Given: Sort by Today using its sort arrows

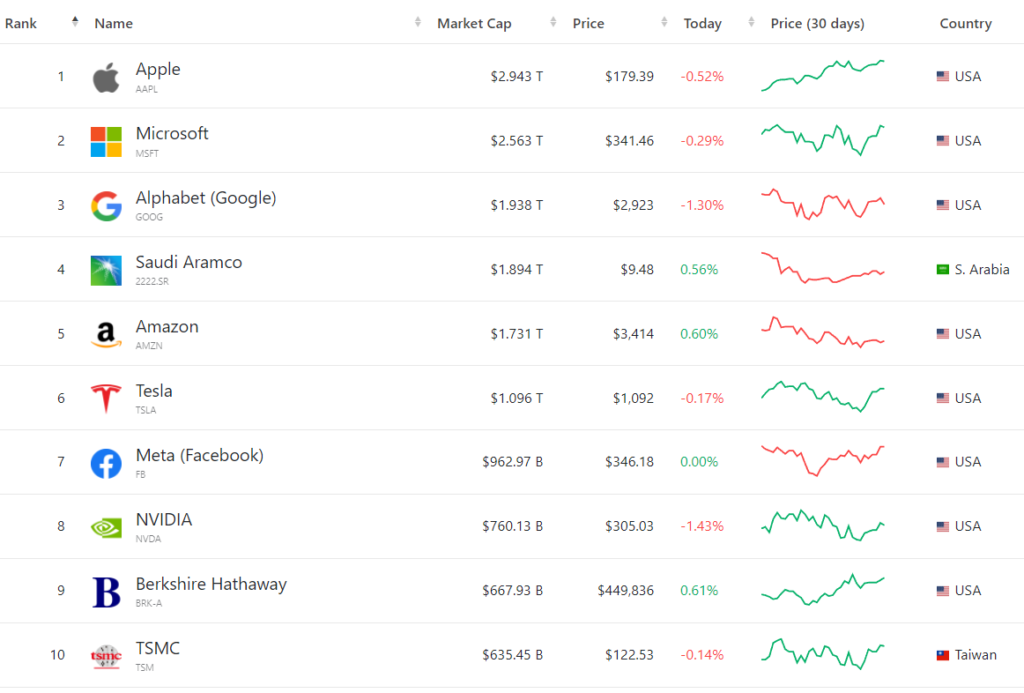Looking at the screenshot, I should [x=751, y=22].
